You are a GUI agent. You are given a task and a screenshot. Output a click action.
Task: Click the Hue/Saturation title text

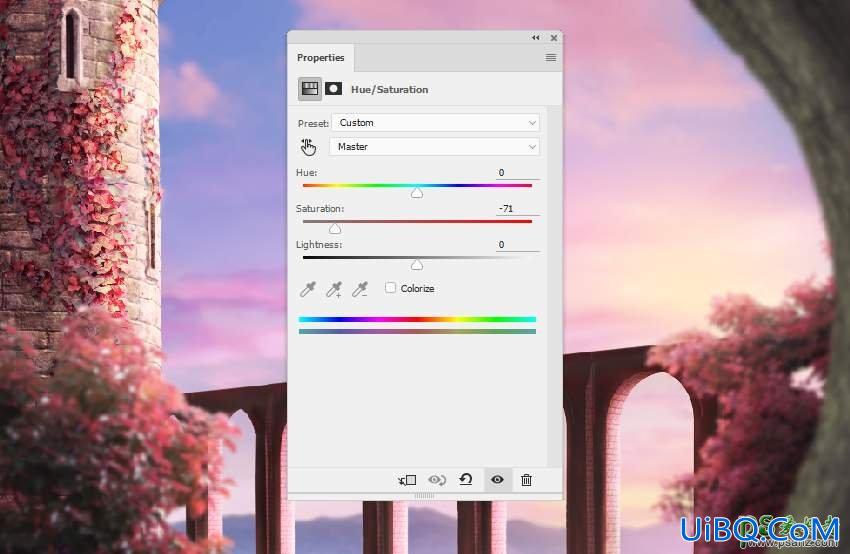[389, 89]
